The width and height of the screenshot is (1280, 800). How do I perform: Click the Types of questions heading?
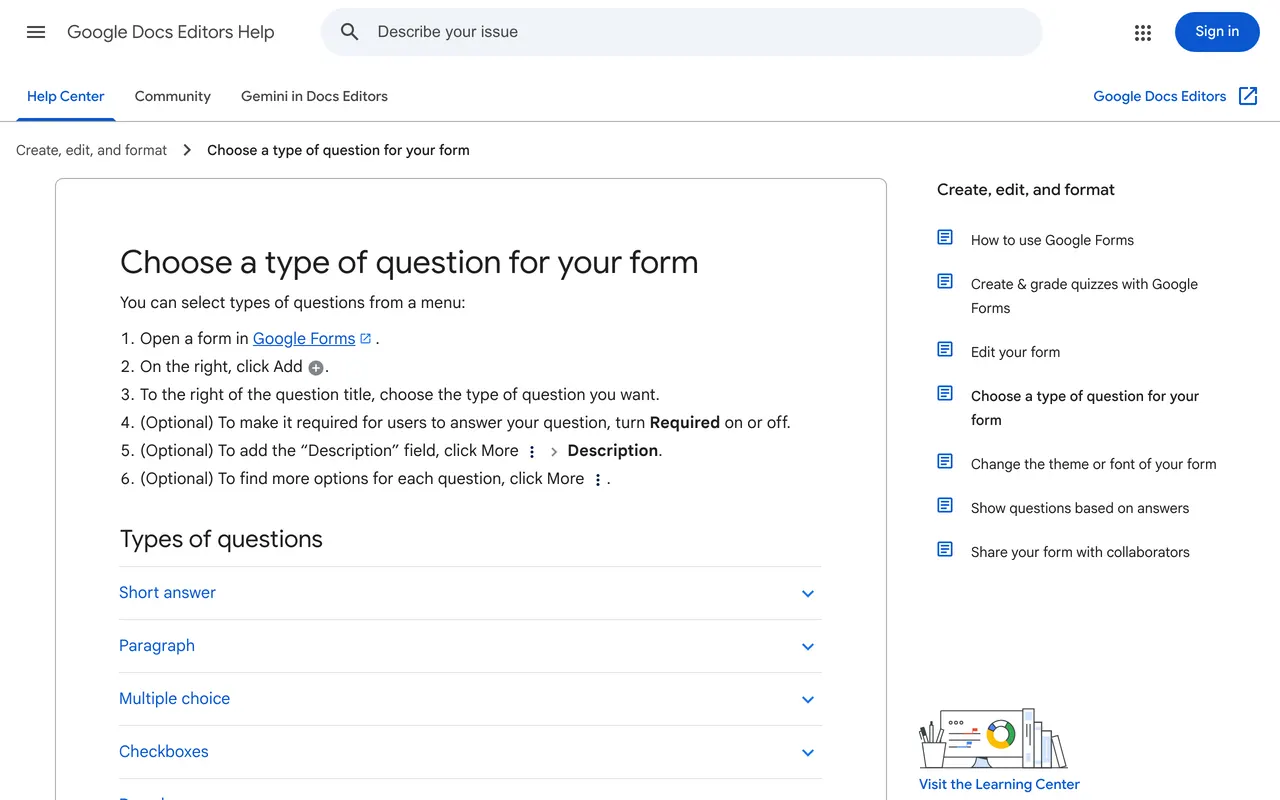[x=221, y=539]
